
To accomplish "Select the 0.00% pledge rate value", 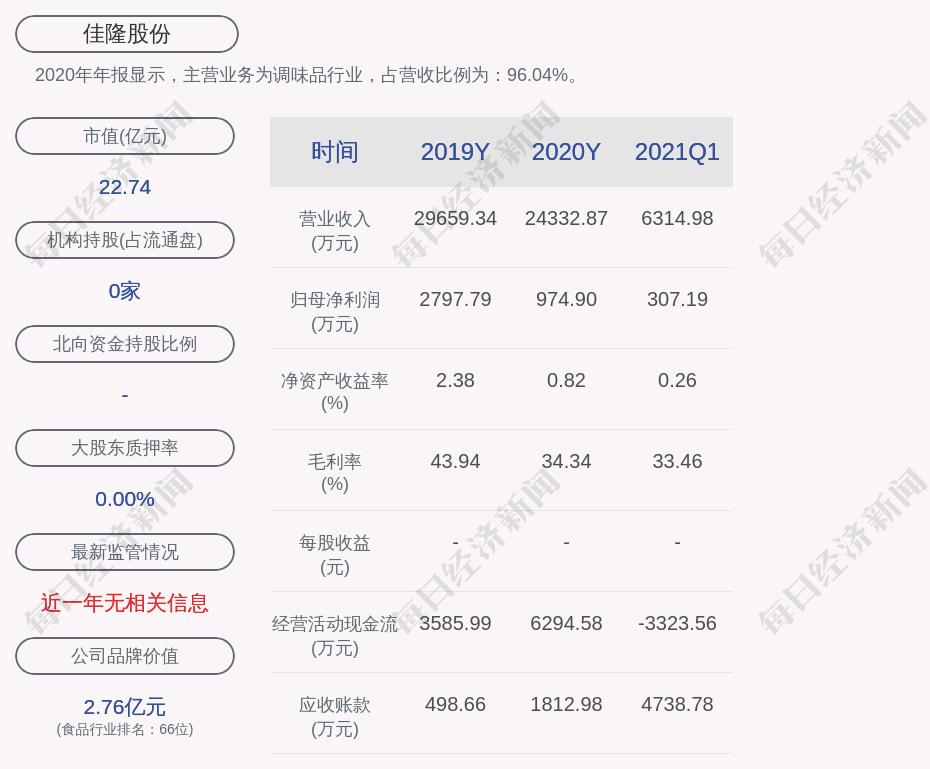I will (x=124, y=498).
